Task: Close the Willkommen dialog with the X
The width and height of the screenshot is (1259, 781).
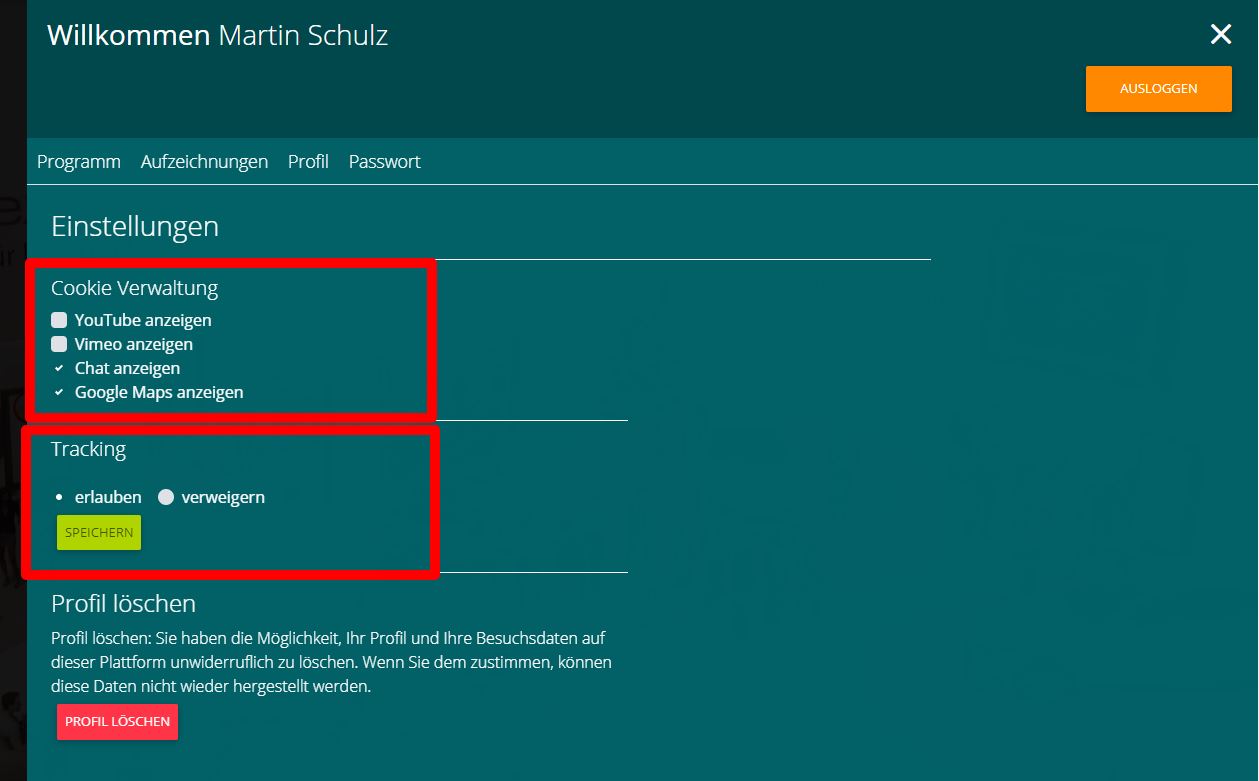Action: pos(1220,34)
